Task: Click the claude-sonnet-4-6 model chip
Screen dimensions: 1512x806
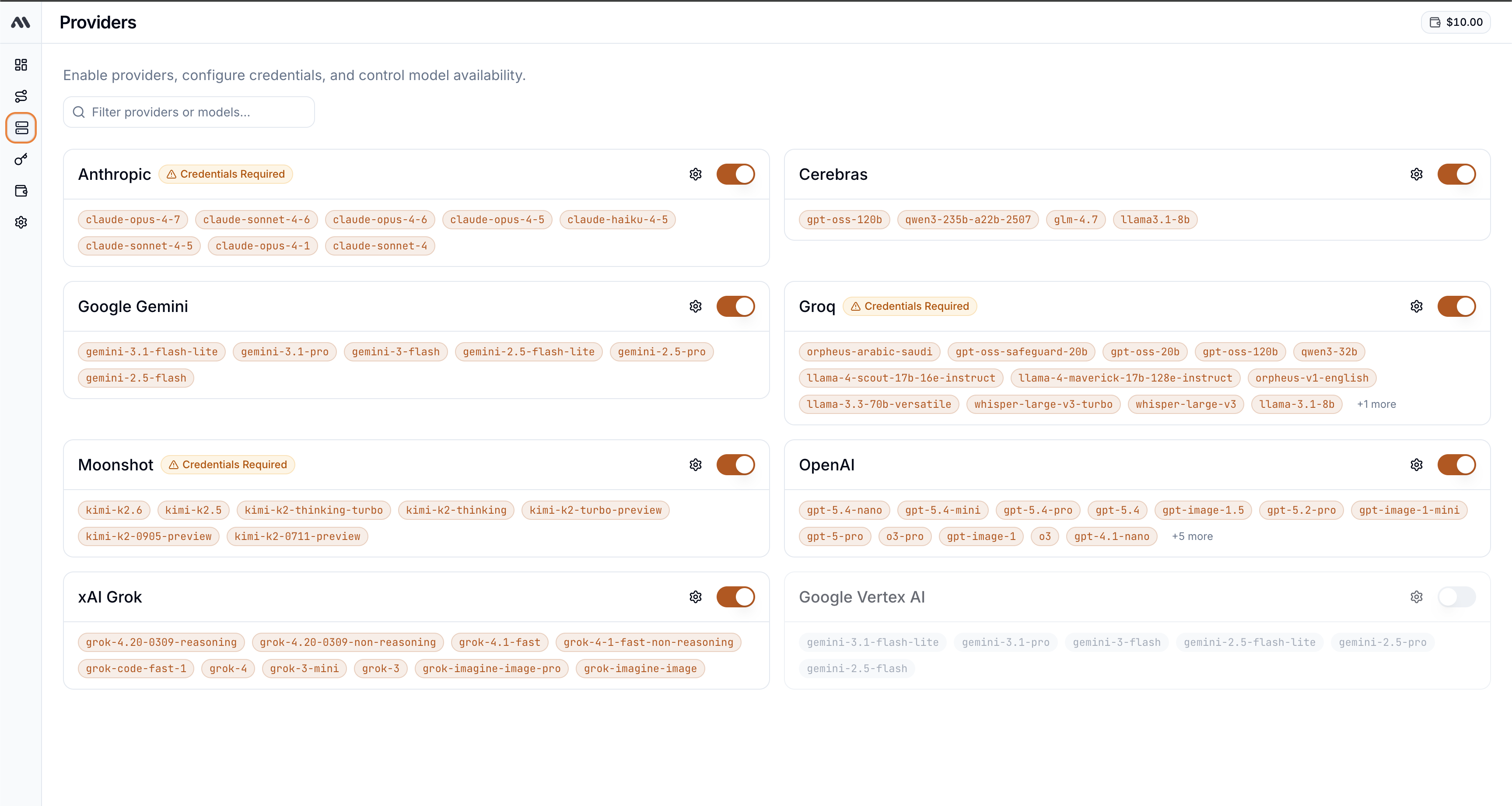Action: 256,220
